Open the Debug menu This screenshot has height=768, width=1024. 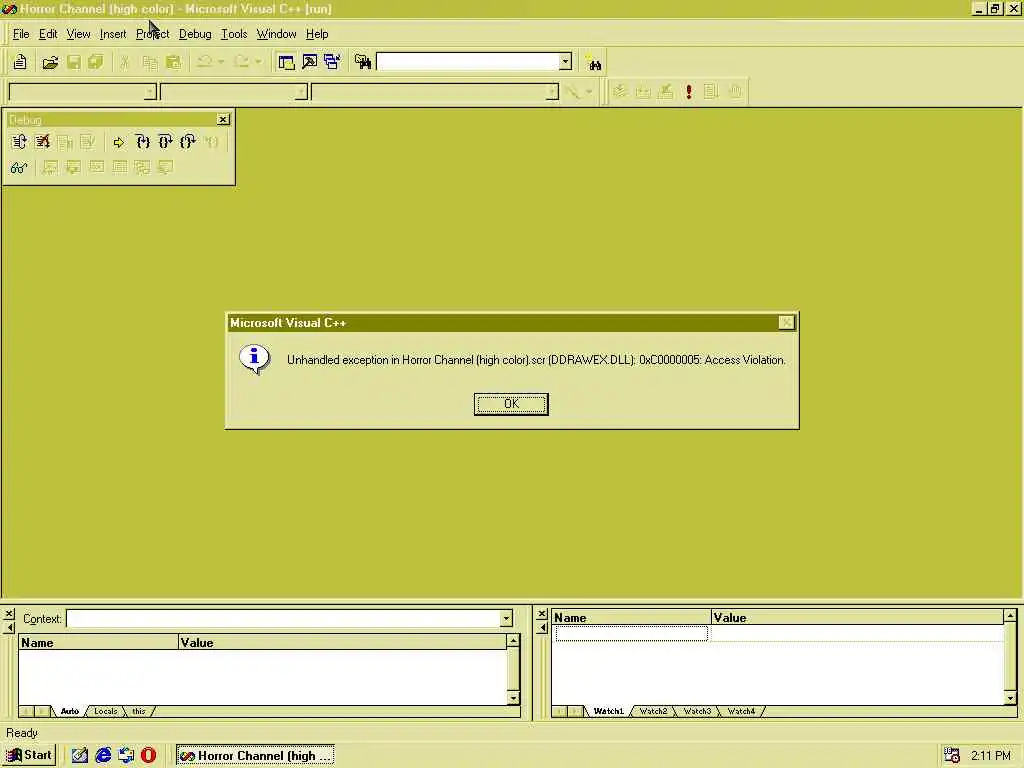195,34
